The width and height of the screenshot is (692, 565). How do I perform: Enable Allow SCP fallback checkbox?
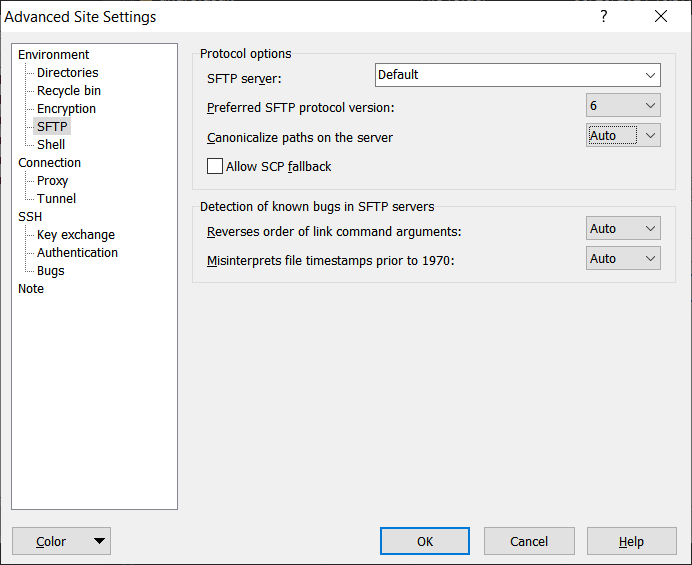click(x=215, y=167)
